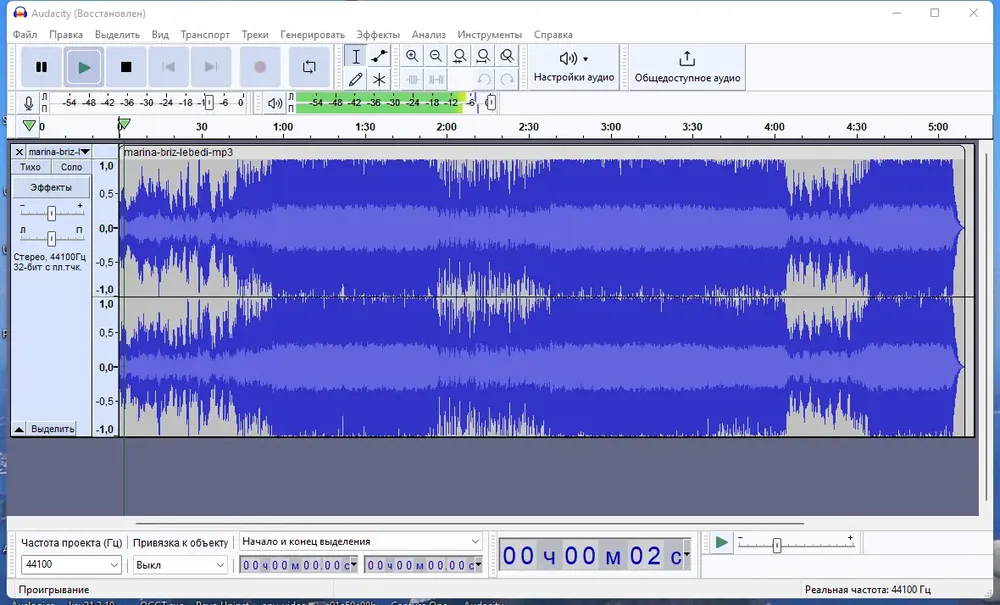Click Общедоступное аудио share button
This screenshot has width=1000, height=605.
tap(687, 67)
